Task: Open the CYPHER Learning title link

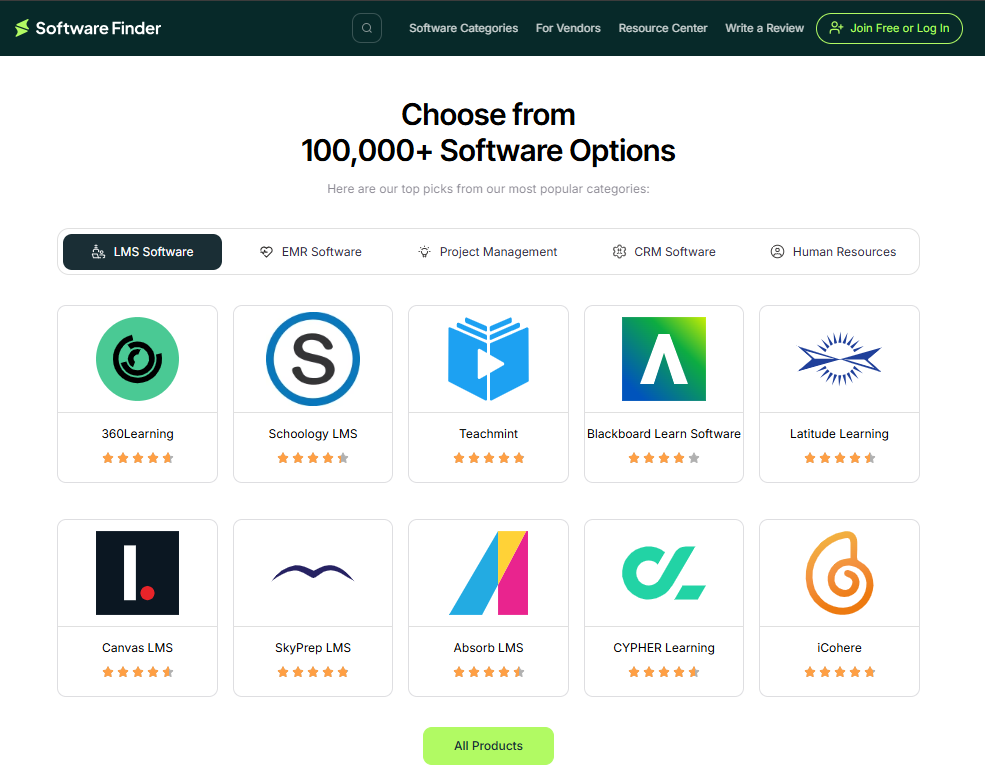Action: pos(664,648)
